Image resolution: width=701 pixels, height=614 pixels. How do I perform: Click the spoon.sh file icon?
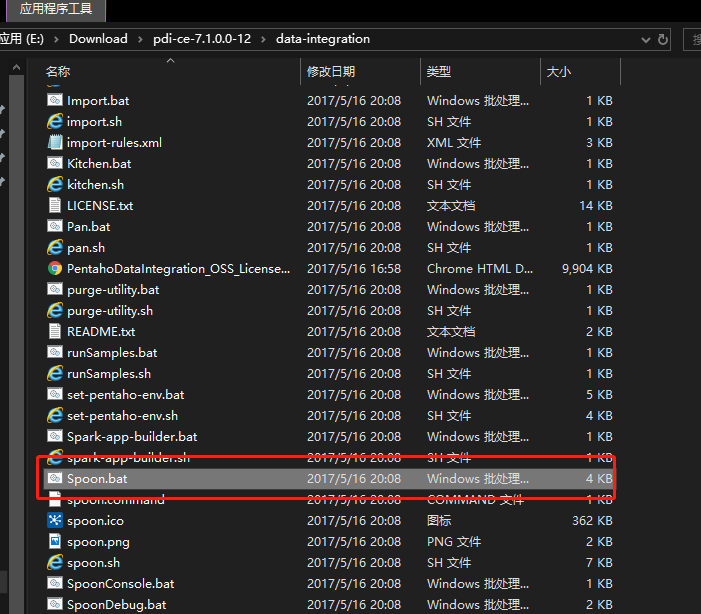(55, 563)
